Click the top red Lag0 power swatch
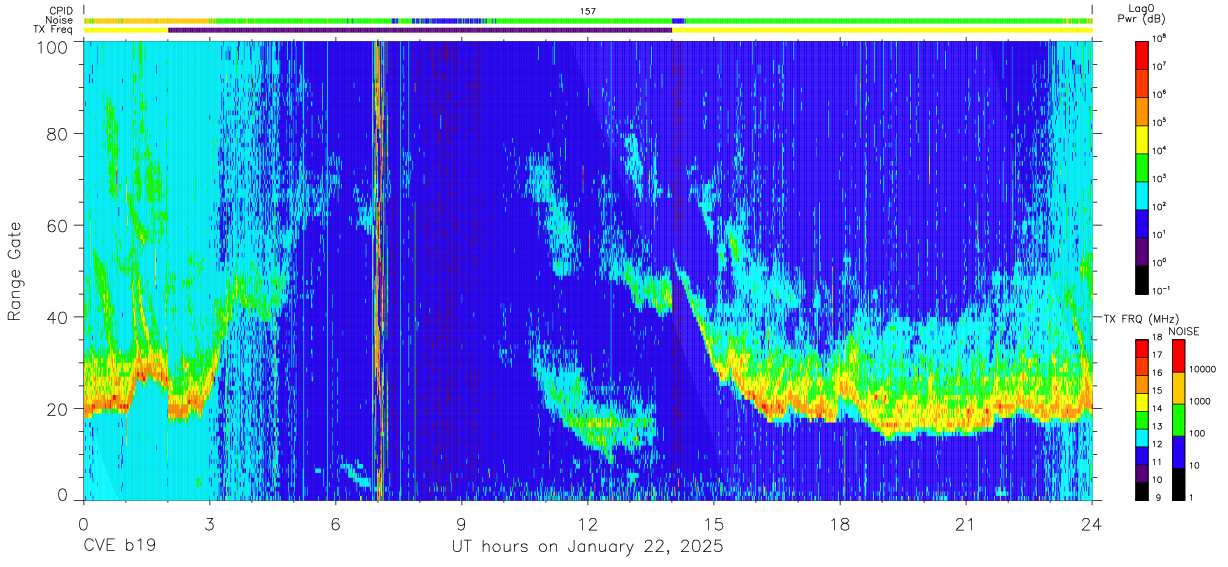This screenshot has width=1228, height=567. 1142,54
